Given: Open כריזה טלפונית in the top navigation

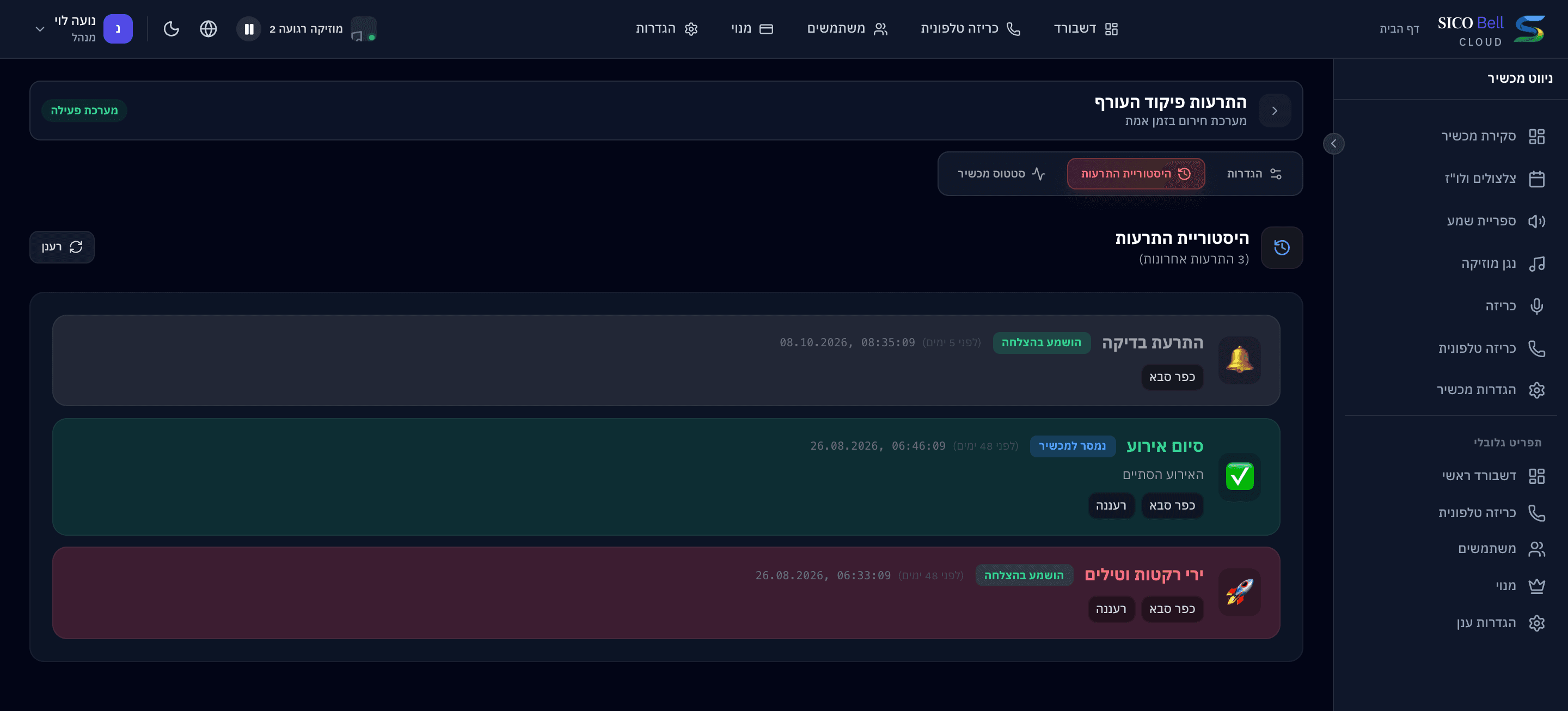Looking at the screenshot, I should click(x=970, y=29).
